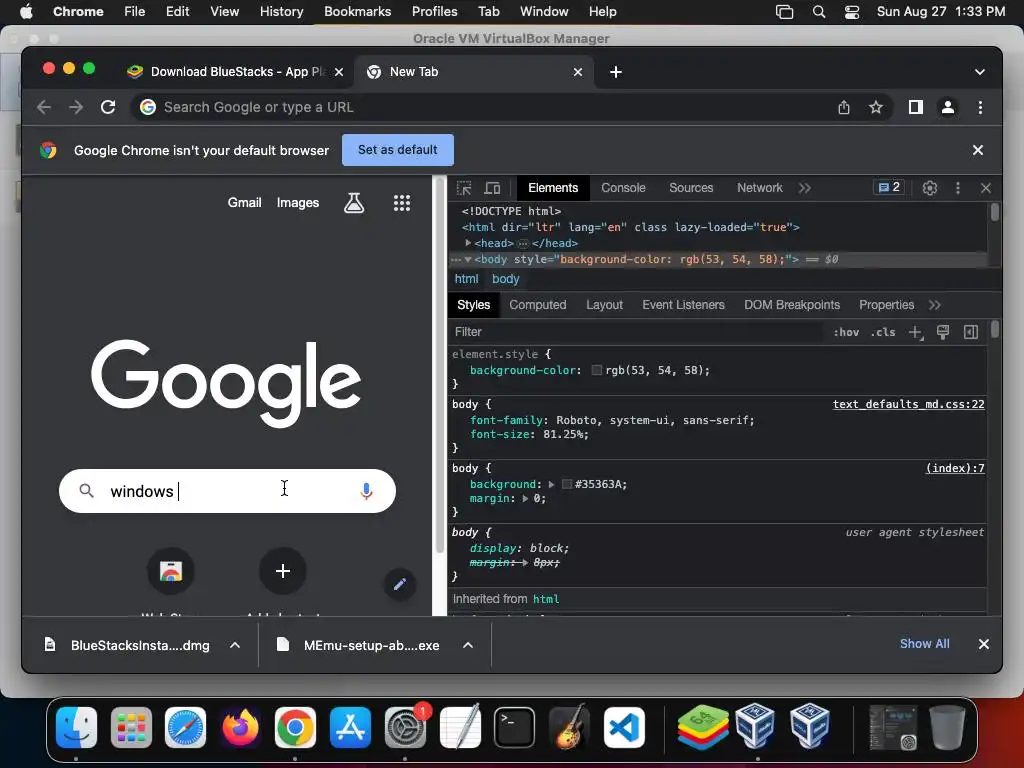Click the voice search microphone icon

[366, 491]
